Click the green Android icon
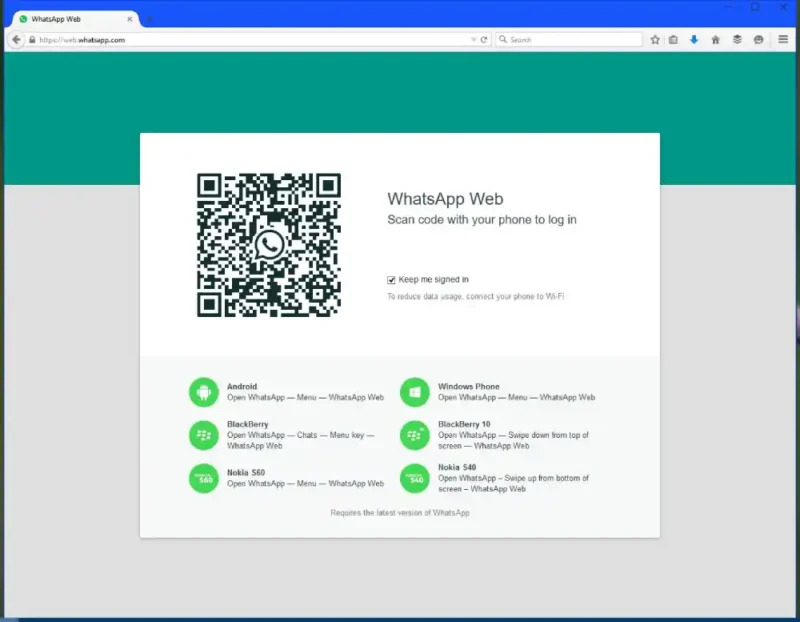This screenshot has width=800, height=622. (x=204, y=392)
